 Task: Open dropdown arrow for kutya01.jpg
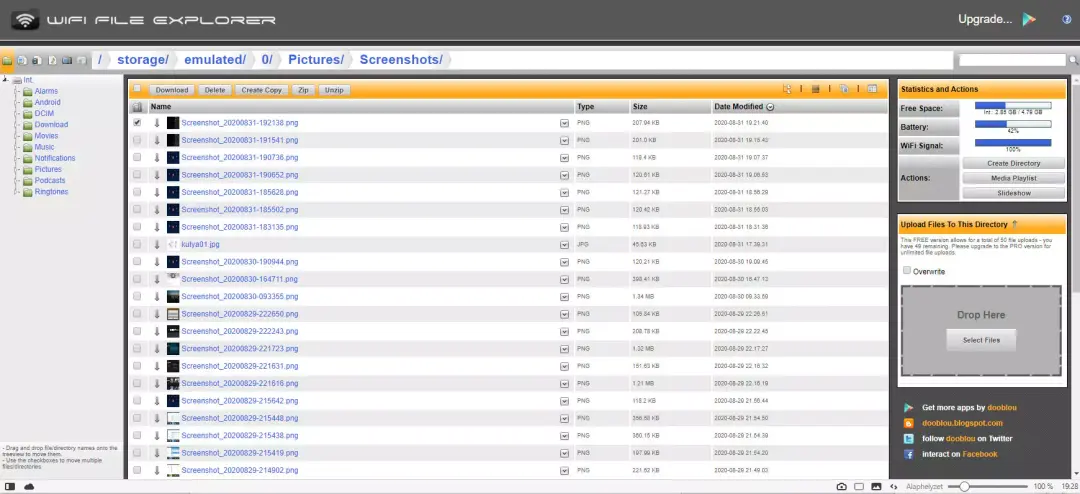(565, 245)
